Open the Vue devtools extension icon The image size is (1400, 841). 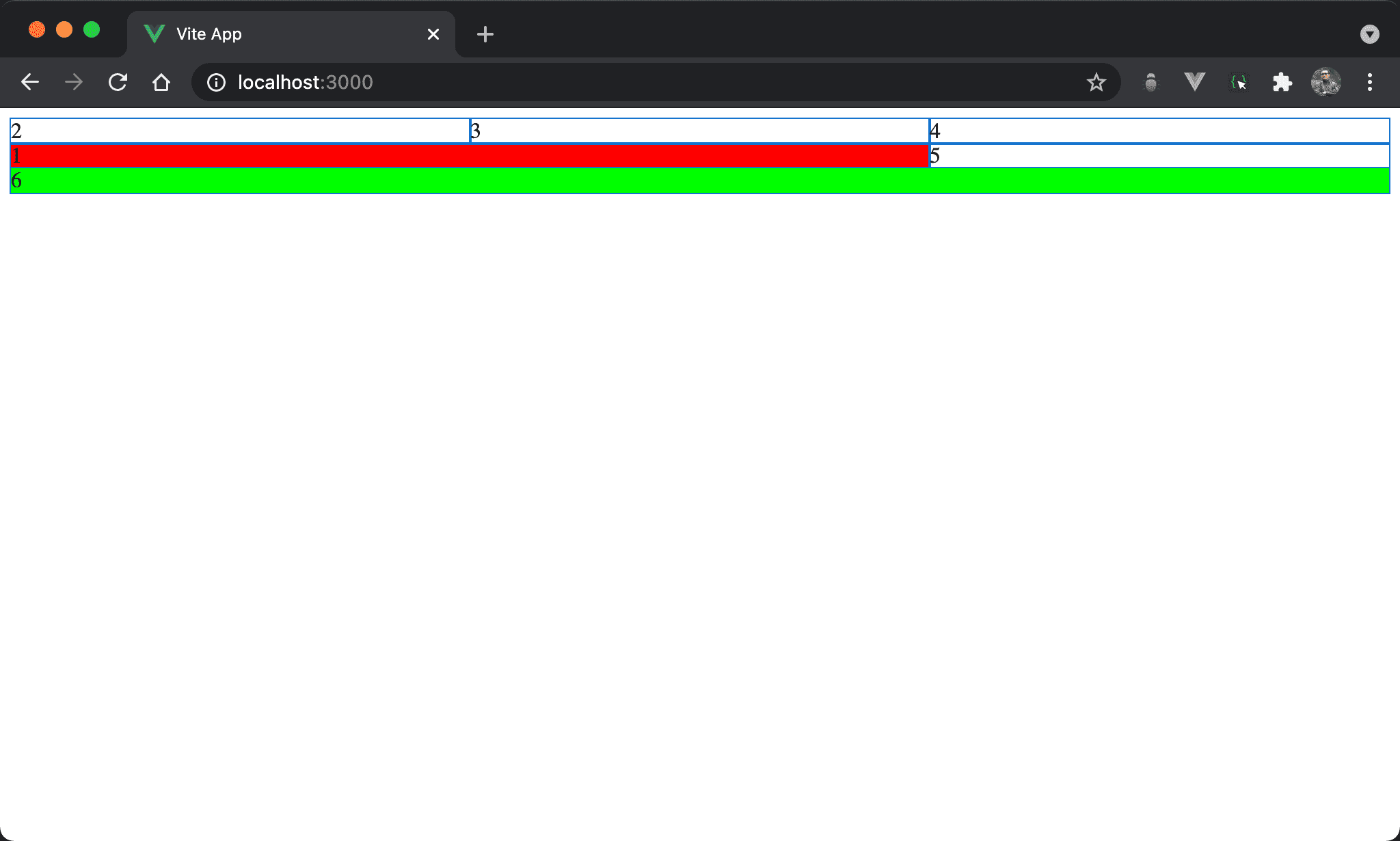tap(1194, 83)
